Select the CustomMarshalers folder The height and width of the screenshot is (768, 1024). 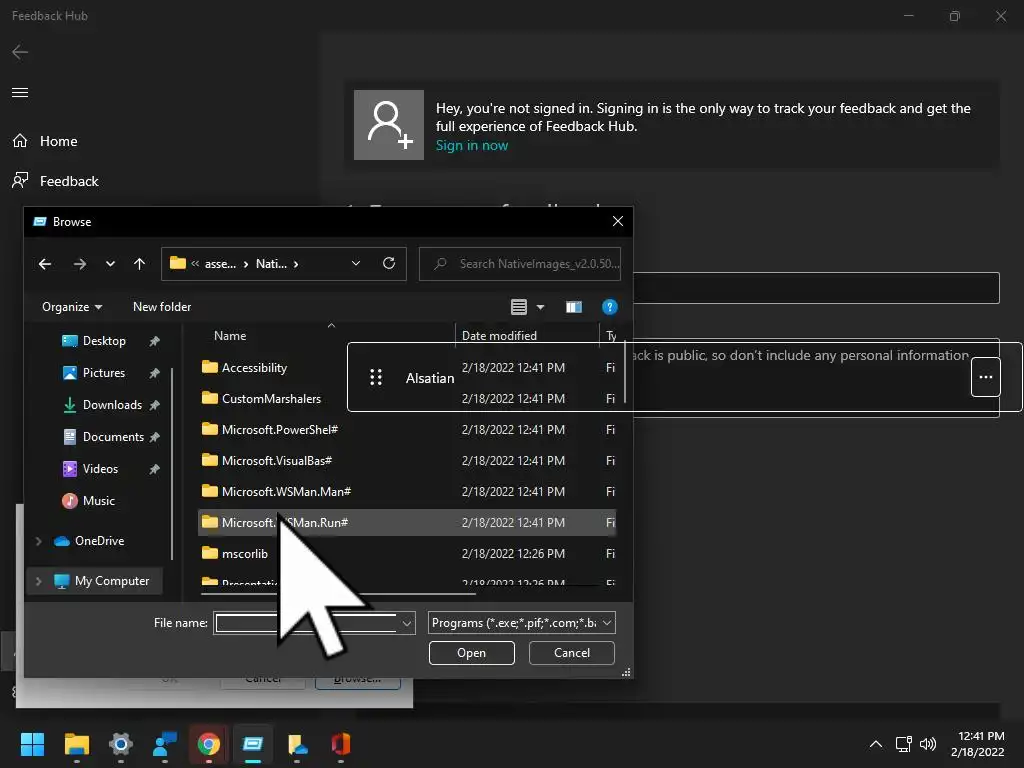[x=271, y=398]
